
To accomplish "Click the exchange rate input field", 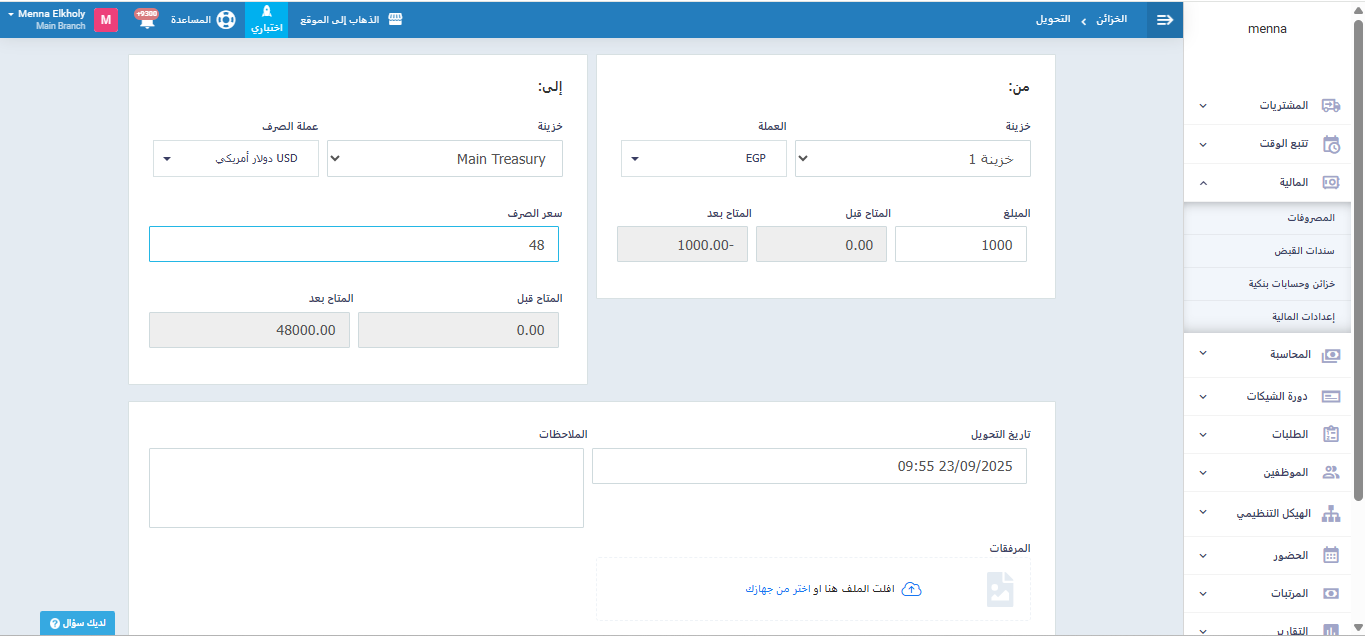I will point(353,244).
